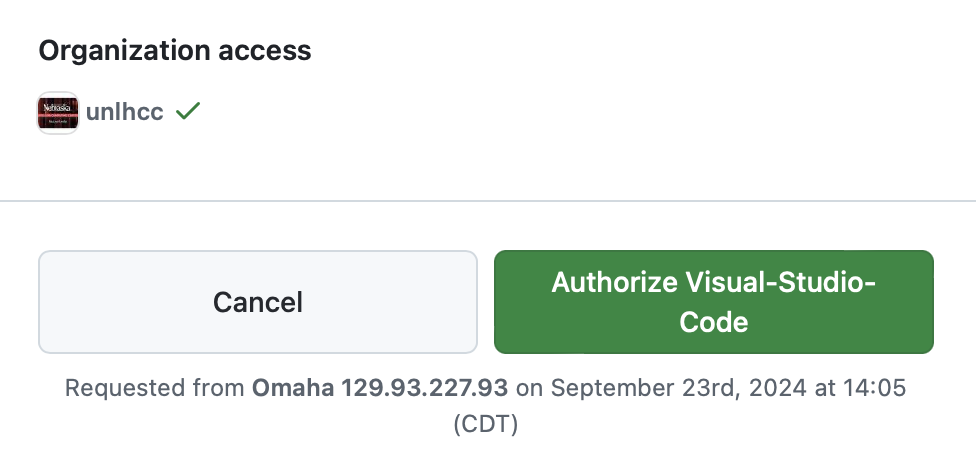This screenshot has width=976, height=464.
Task: Click the word 'Code' in the green button
Action: click(x=714, y=323)
